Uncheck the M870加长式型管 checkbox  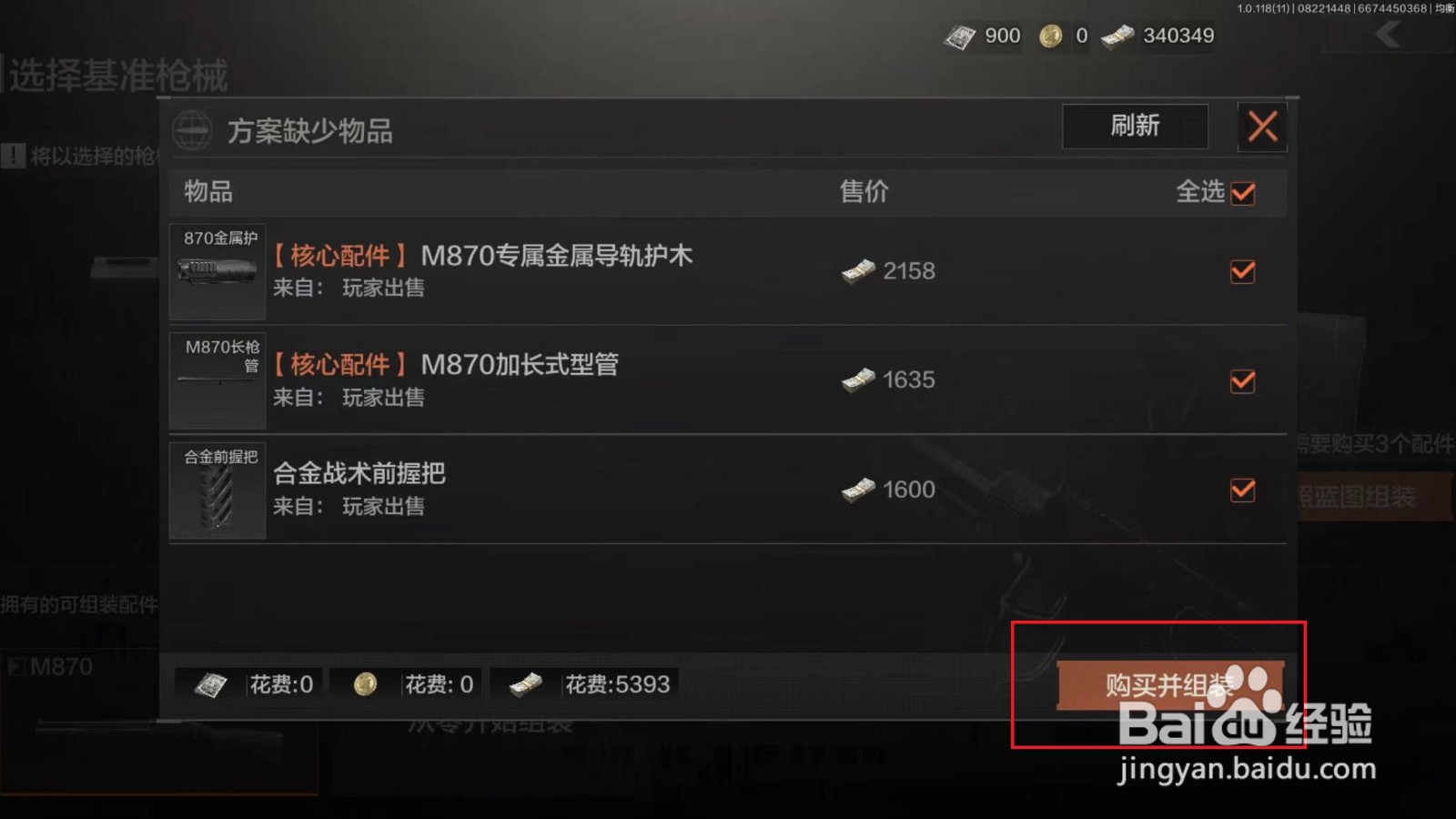pyautogui.click(x=1243, y=380)
